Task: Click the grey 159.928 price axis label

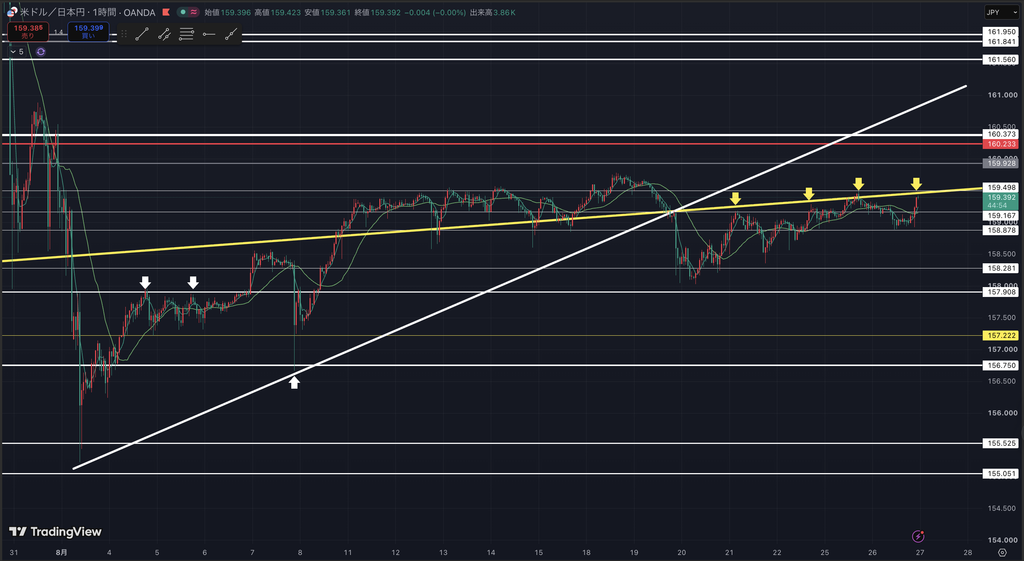Action: [x=1001, y=163]
